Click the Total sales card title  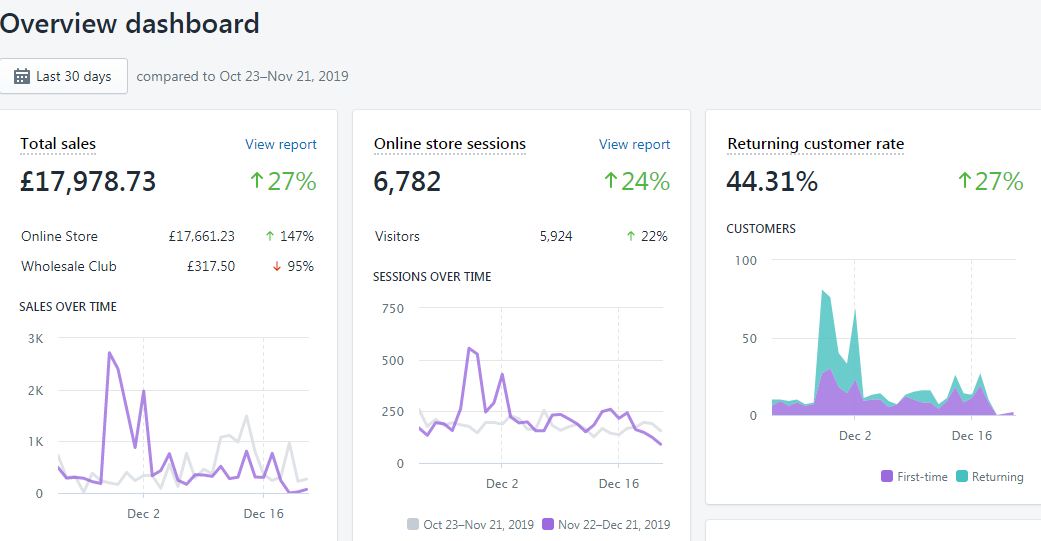[x=58, y=143]
